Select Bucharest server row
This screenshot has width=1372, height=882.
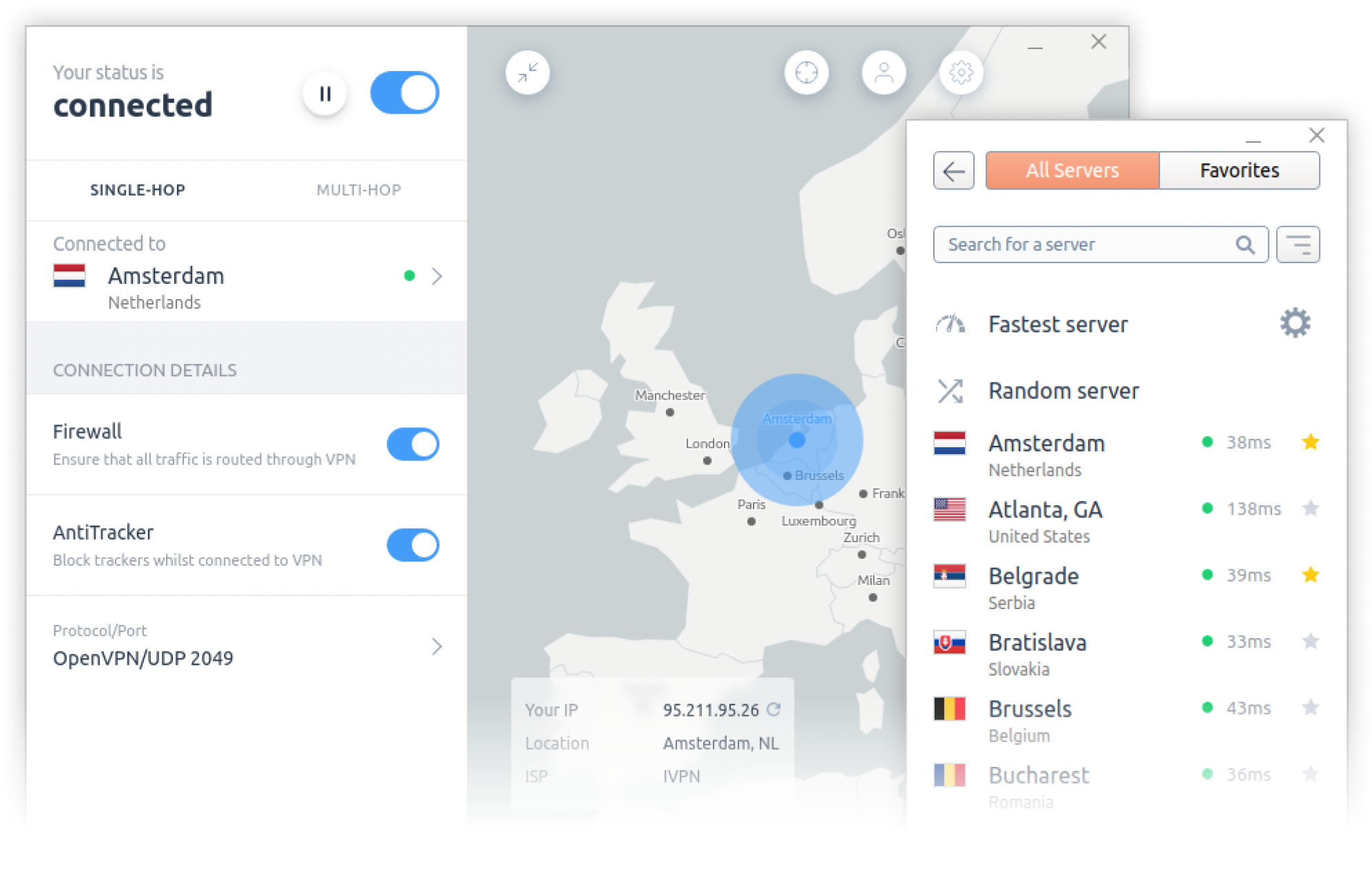1126,788
